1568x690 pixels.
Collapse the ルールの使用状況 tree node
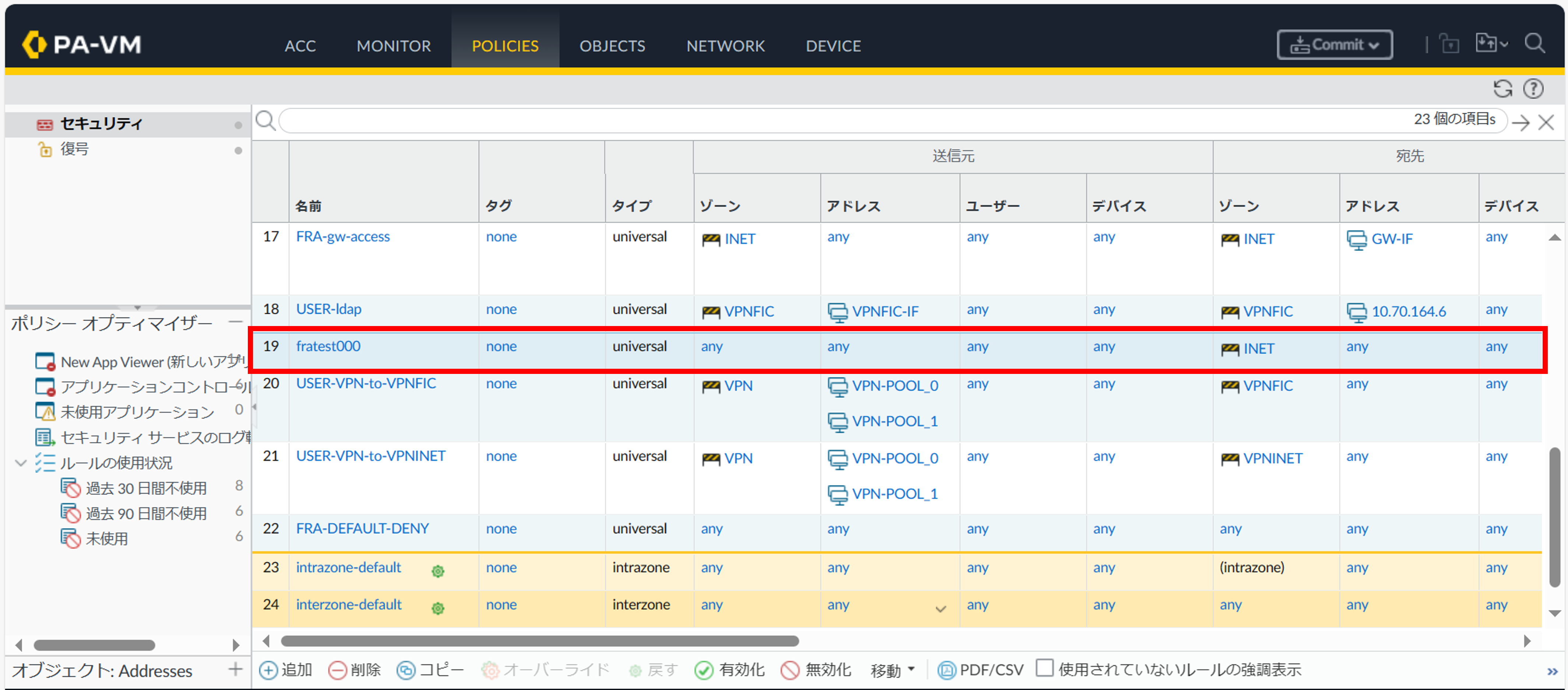(x=21, y=463)
